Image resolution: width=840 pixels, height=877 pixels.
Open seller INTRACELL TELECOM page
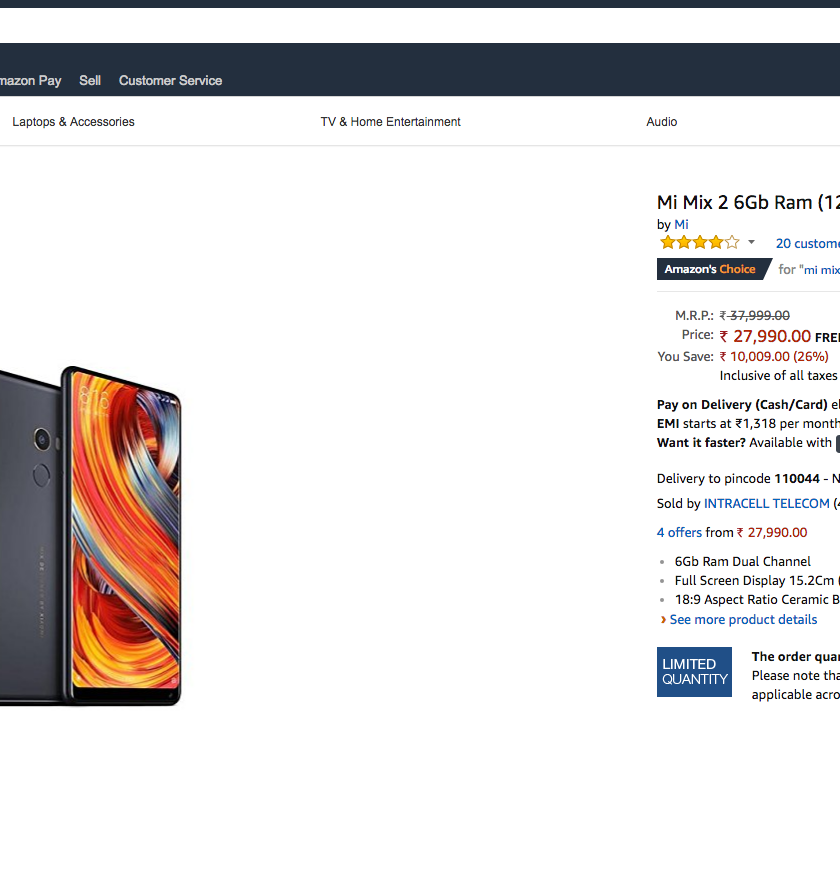point(766,504)
